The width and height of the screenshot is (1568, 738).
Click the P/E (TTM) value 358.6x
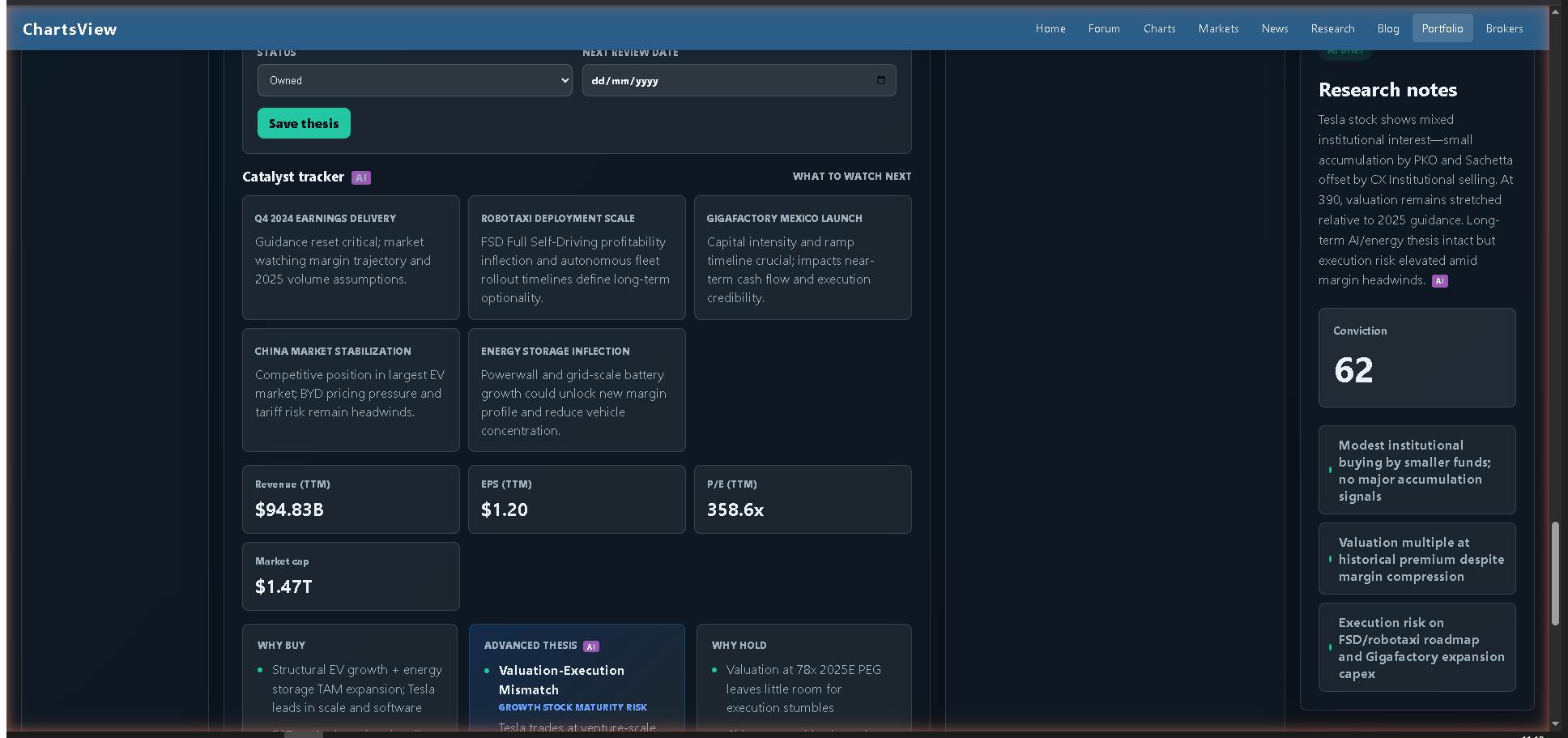735,510
